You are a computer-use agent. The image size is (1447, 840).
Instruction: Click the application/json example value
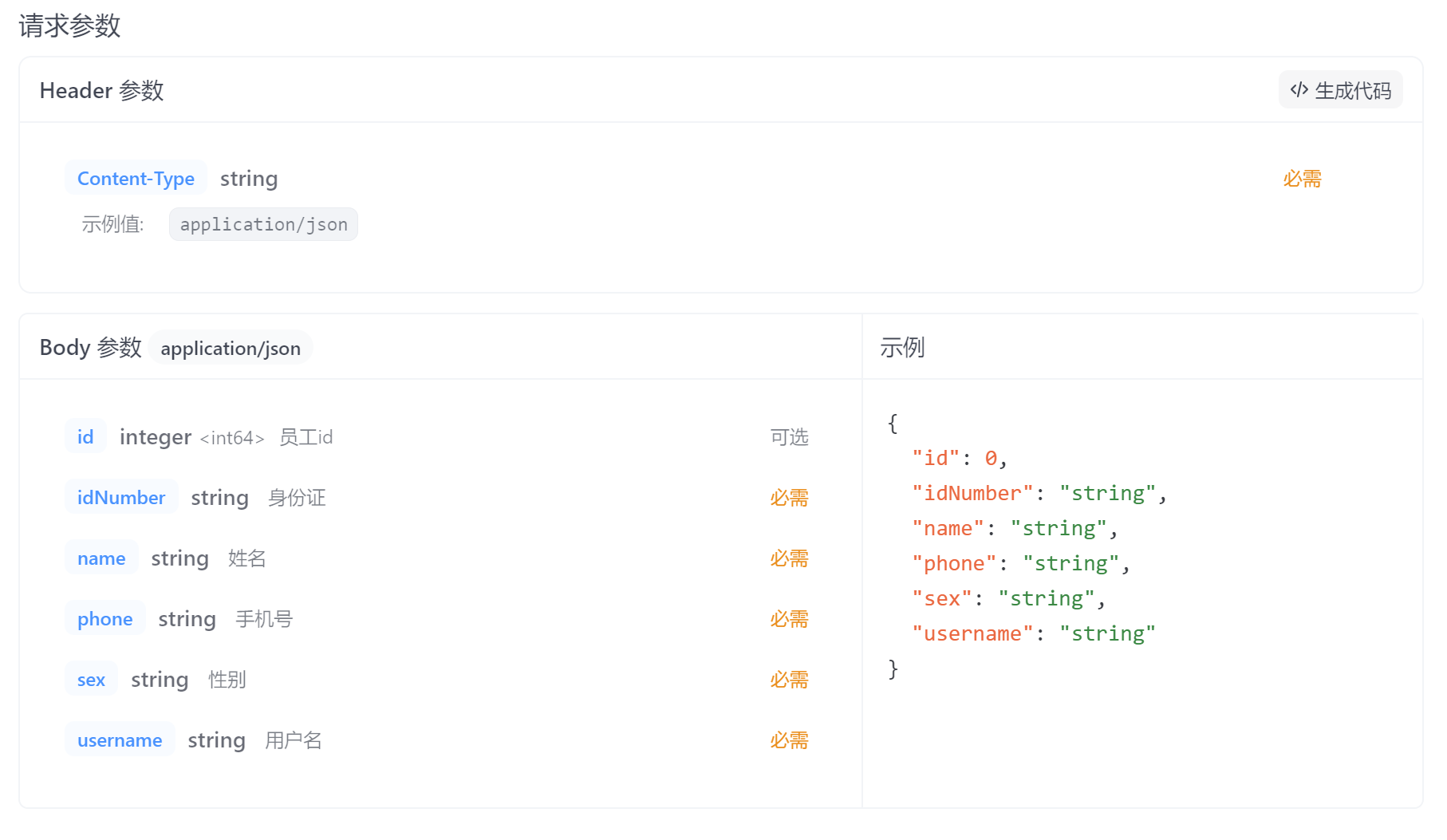pos(263,225)
